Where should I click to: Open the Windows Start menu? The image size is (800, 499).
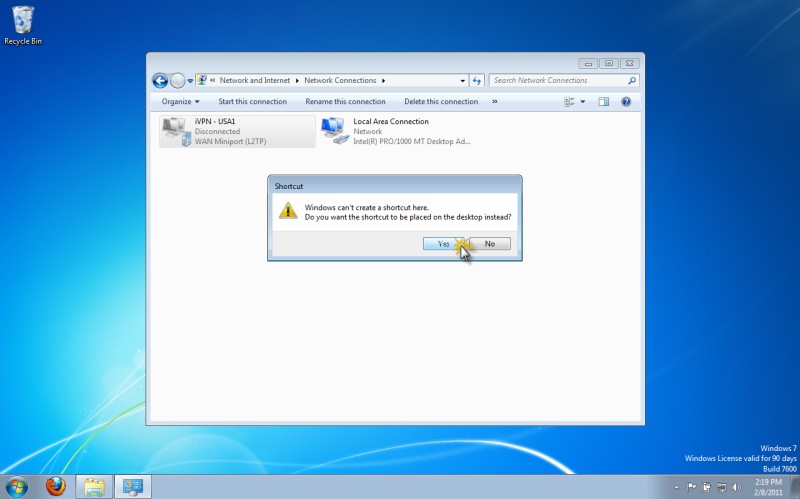click(x=16, y=487)
